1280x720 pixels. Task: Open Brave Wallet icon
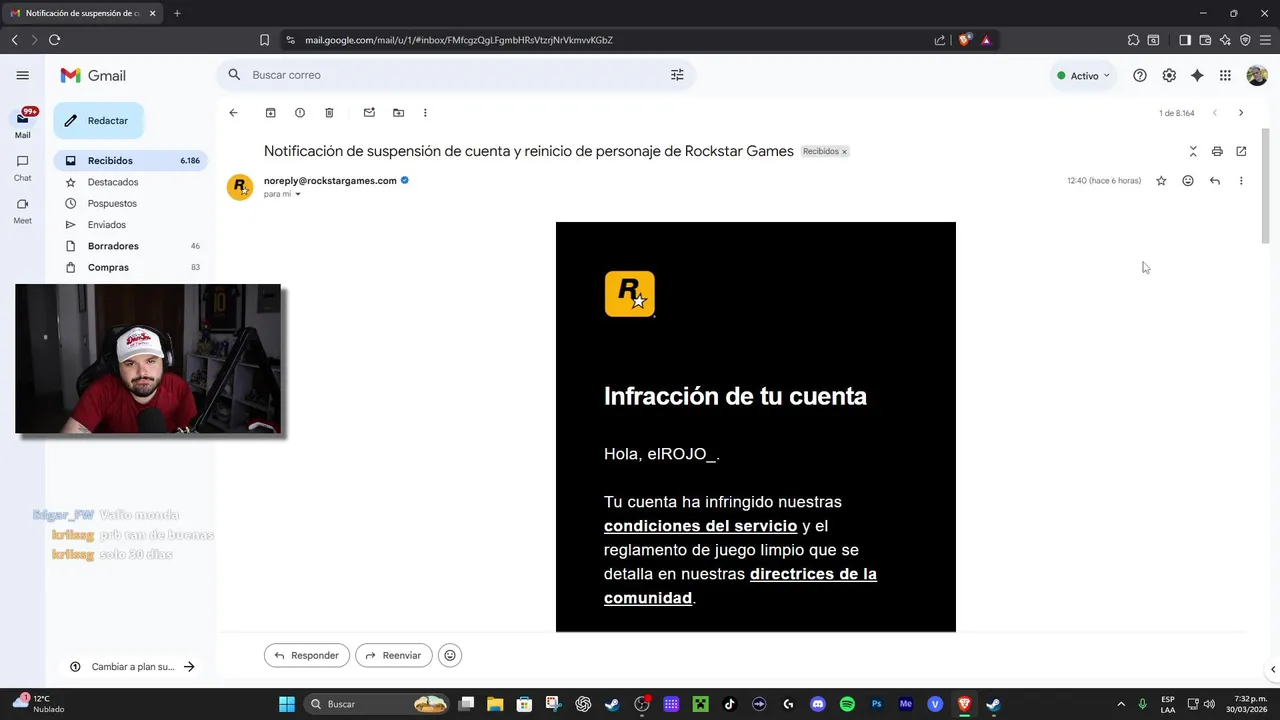tap(1205, 40)
